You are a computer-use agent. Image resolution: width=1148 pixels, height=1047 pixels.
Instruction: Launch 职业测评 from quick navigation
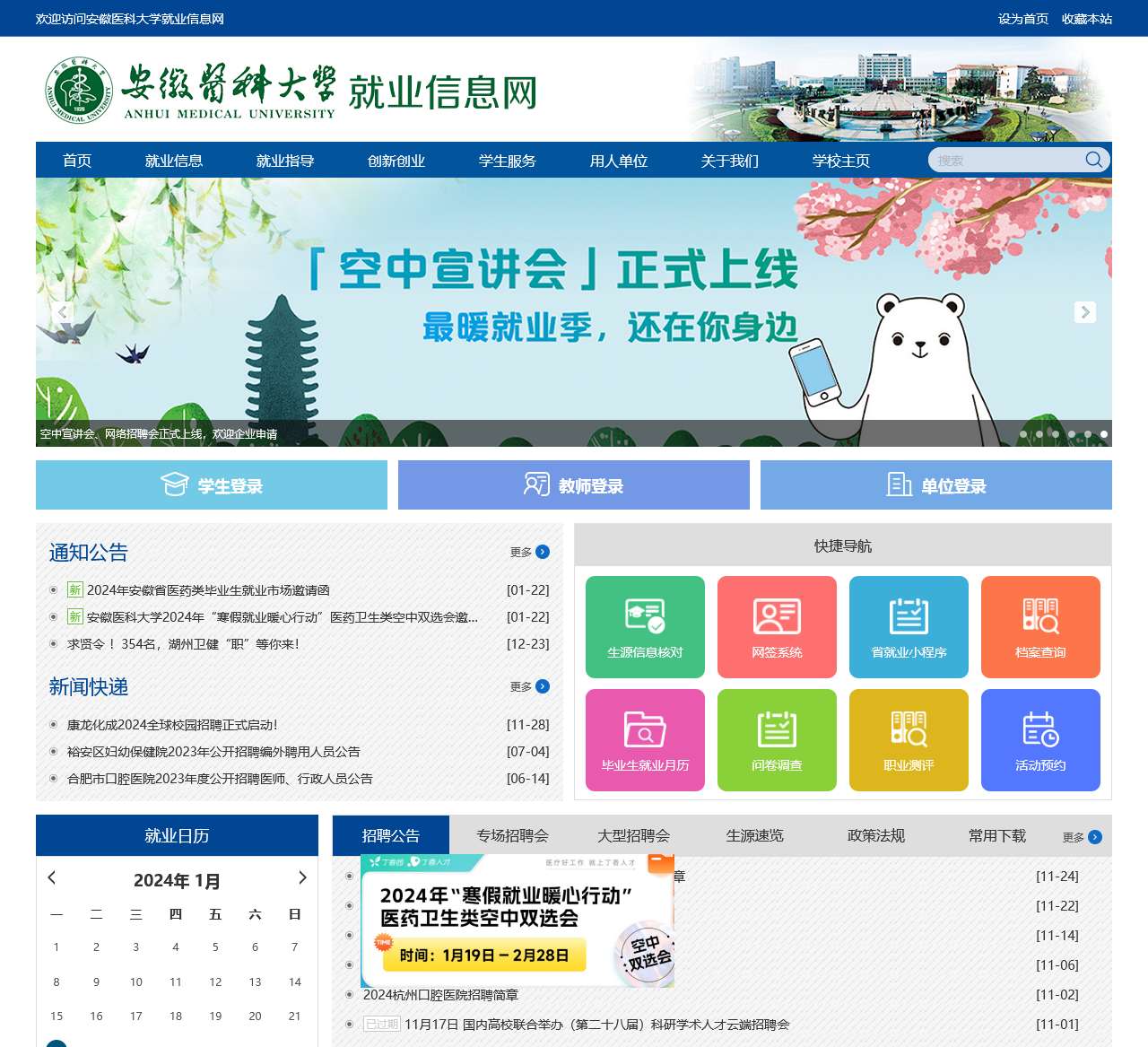pyautogui.click(x=908, y=740)
